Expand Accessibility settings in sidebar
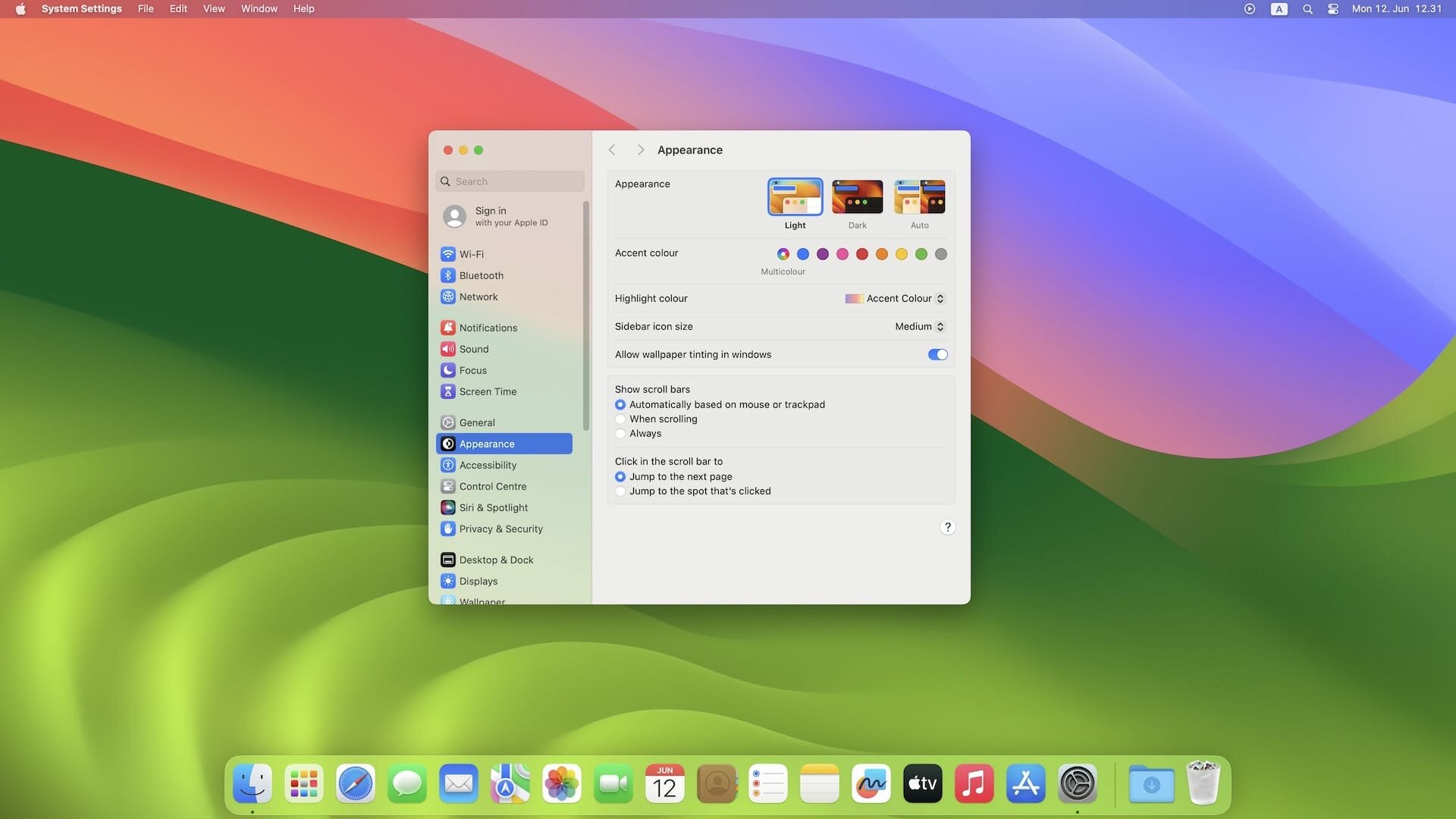1456x819 pixels. (x=487, y=465)
